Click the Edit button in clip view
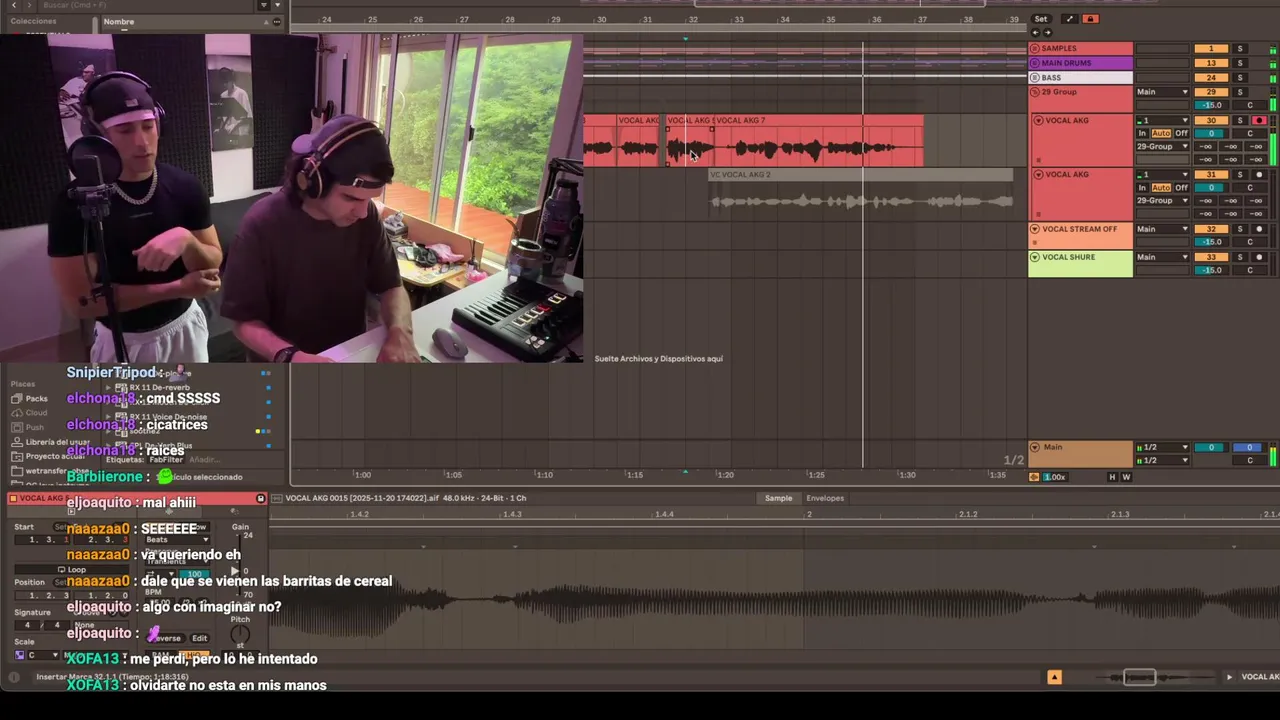1280x720 pixels. tap(200, 638)
